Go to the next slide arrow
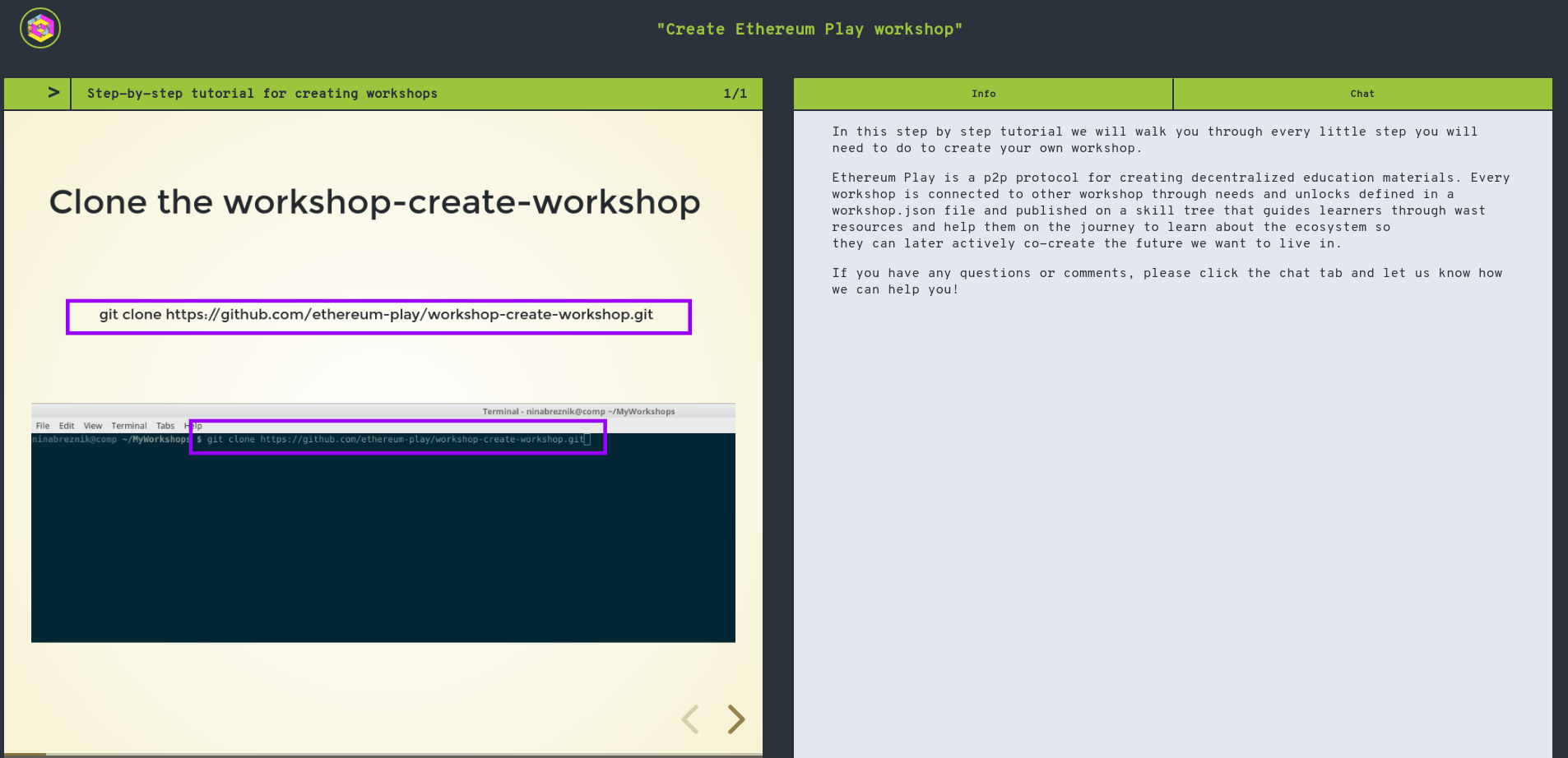Screen dimensions: 1568x758 (x=736, y=719)
